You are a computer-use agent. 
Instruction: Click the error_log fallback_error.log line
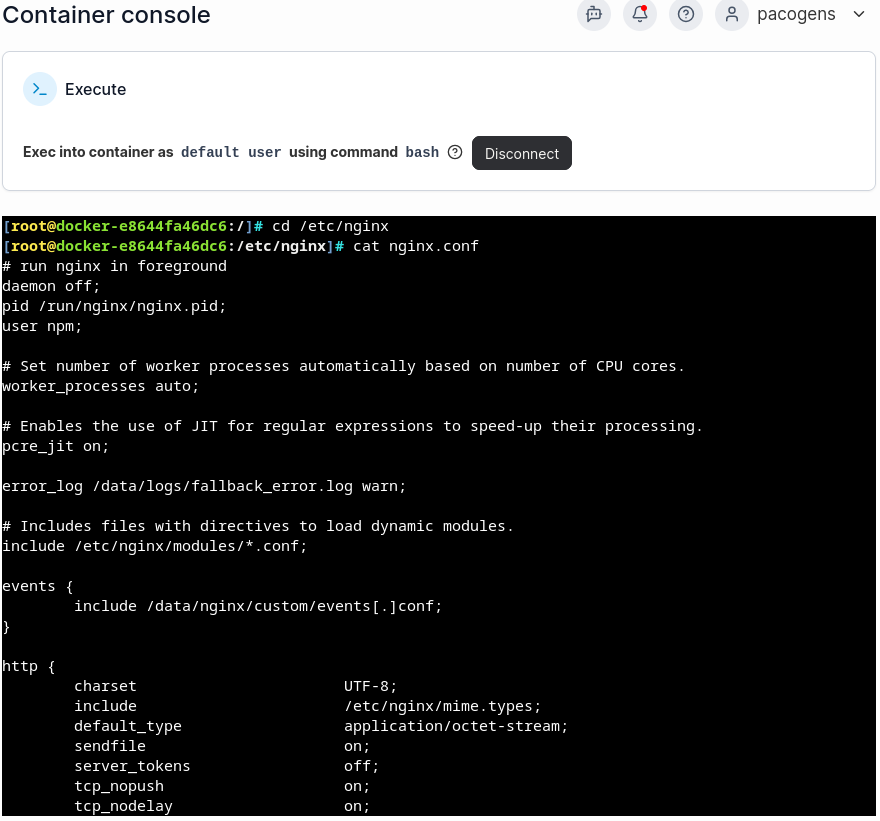(204, 486)
